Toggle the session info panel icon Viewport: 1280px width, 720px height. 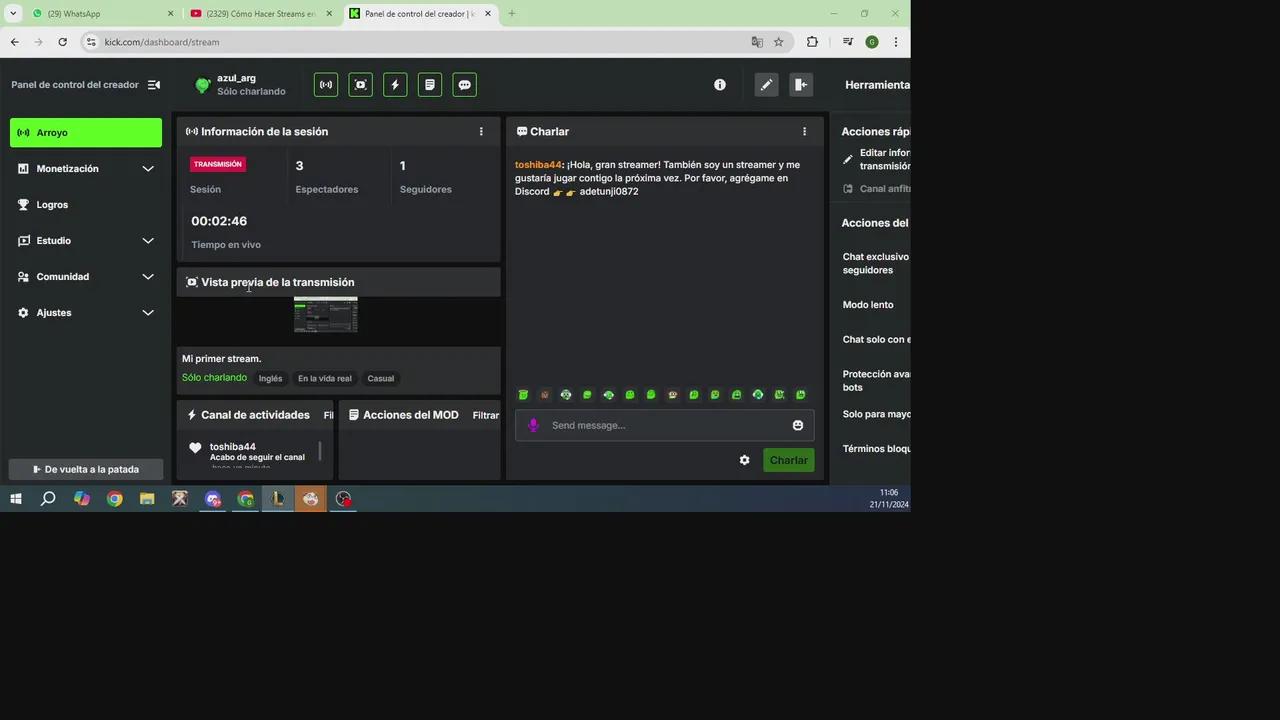pos(326,85)
